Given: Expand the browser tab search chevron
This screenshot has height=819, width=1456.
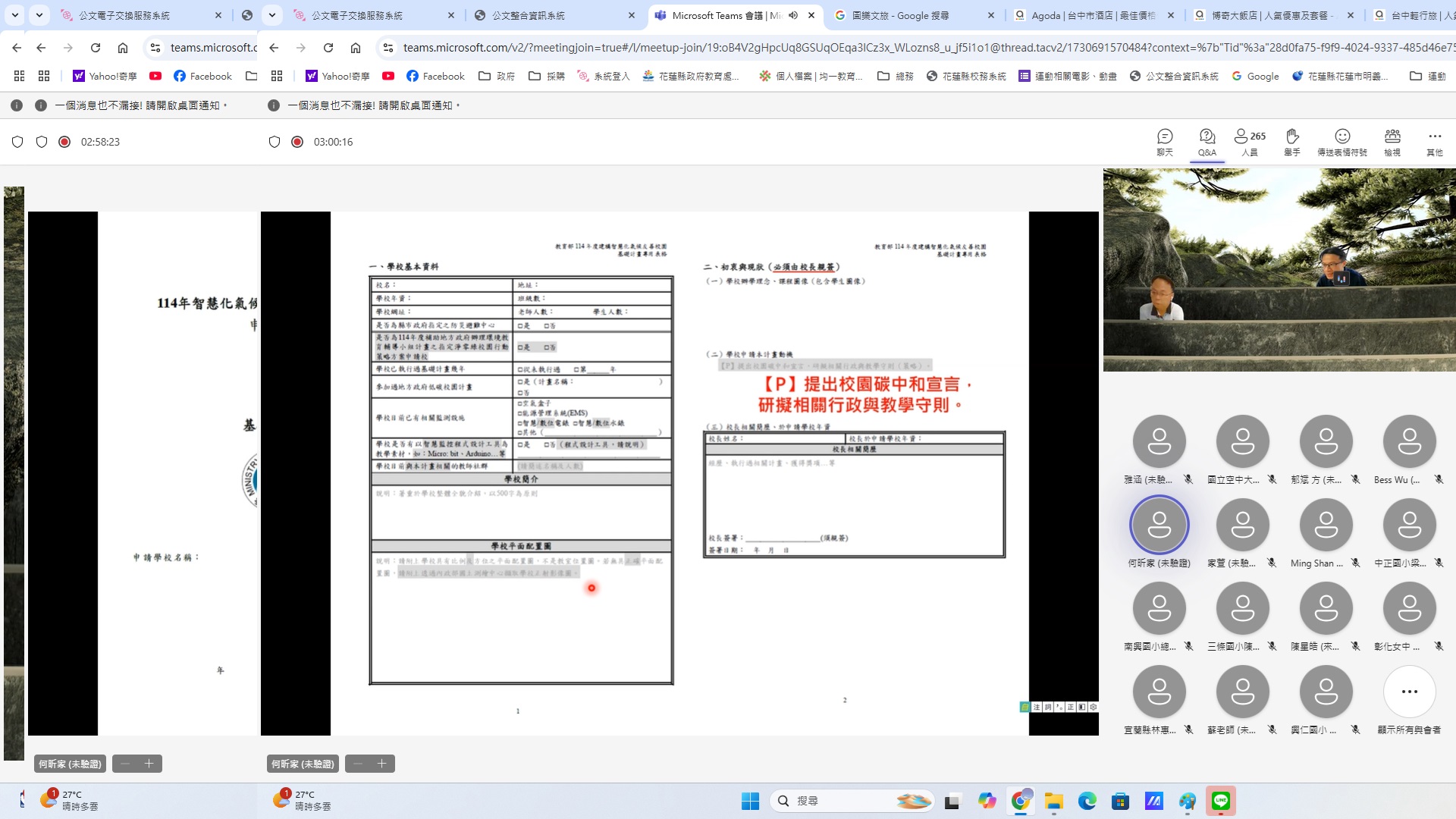Looking at the screenshot, I should (271, 15).
